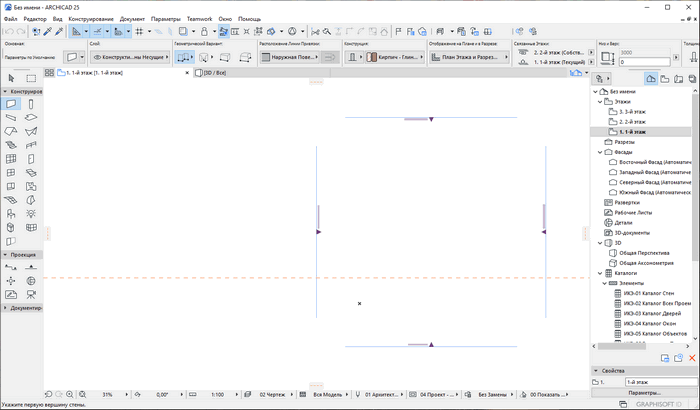Viewport: 700px width, 410px height.
Task: Collapse the Этажи folder in navigator
Action: pos(599,101)
